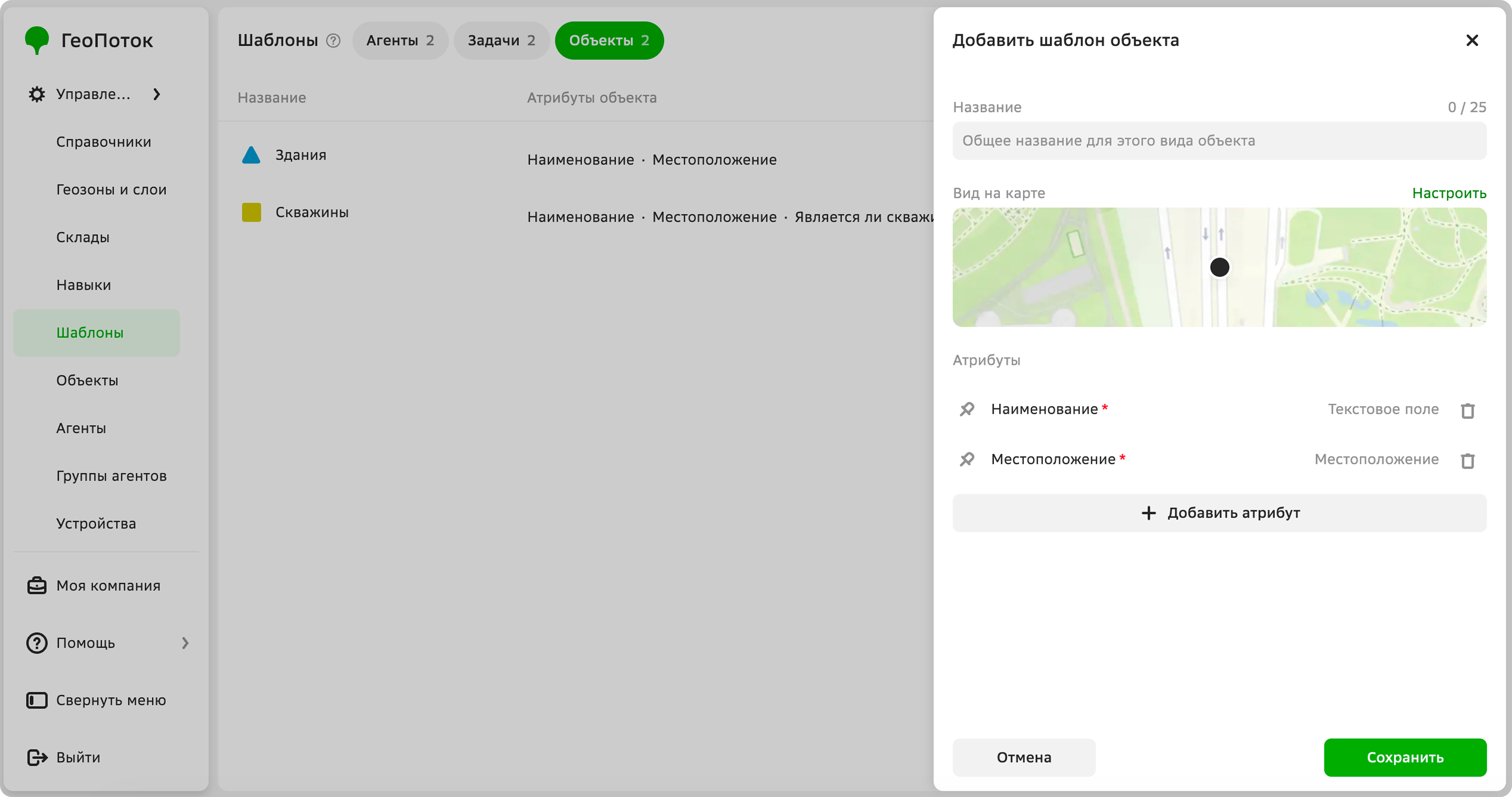
Task: Select the Шаблоны sidebar item
Action: point(96,332)
